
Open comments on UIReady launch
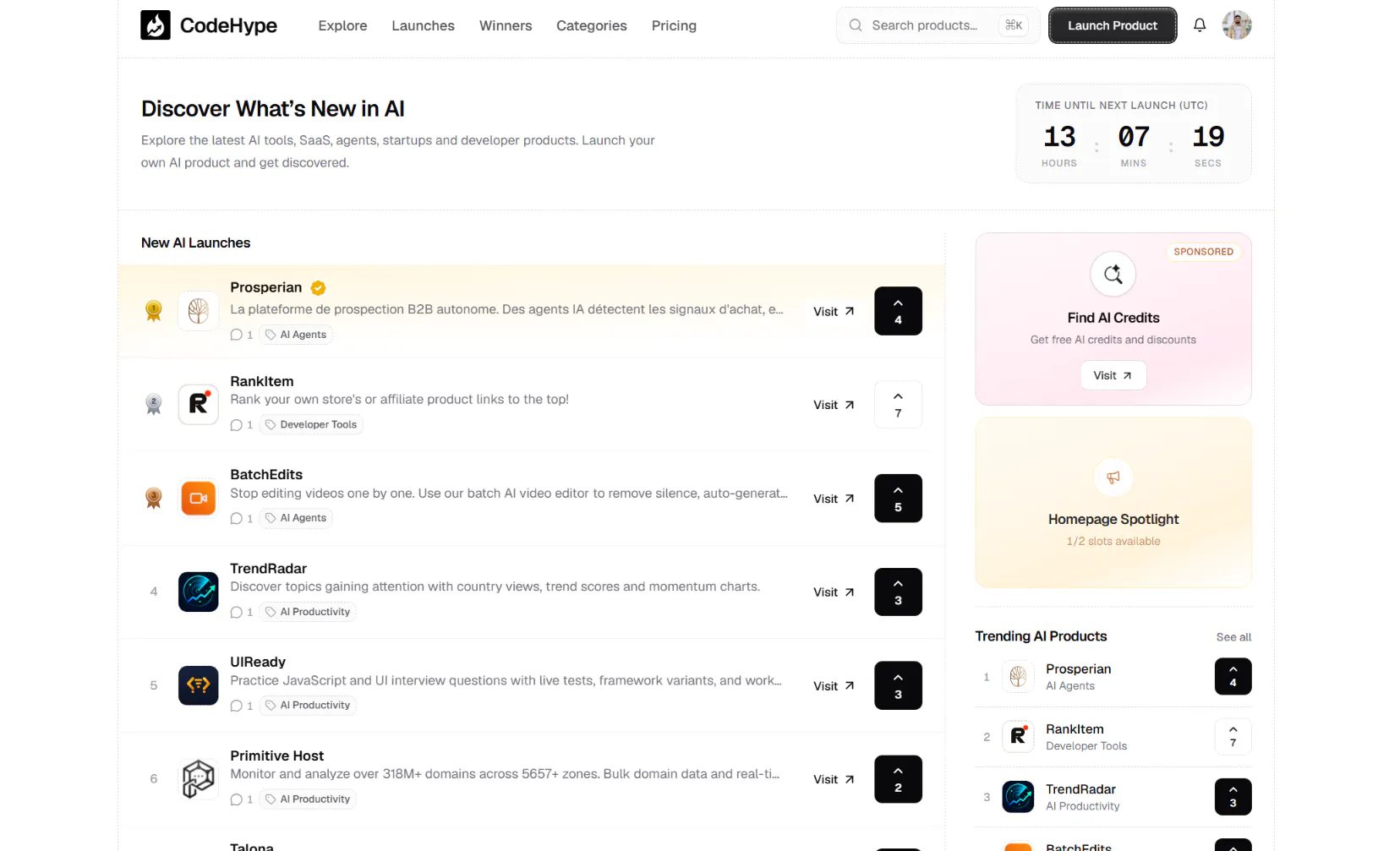click(242, 706)
